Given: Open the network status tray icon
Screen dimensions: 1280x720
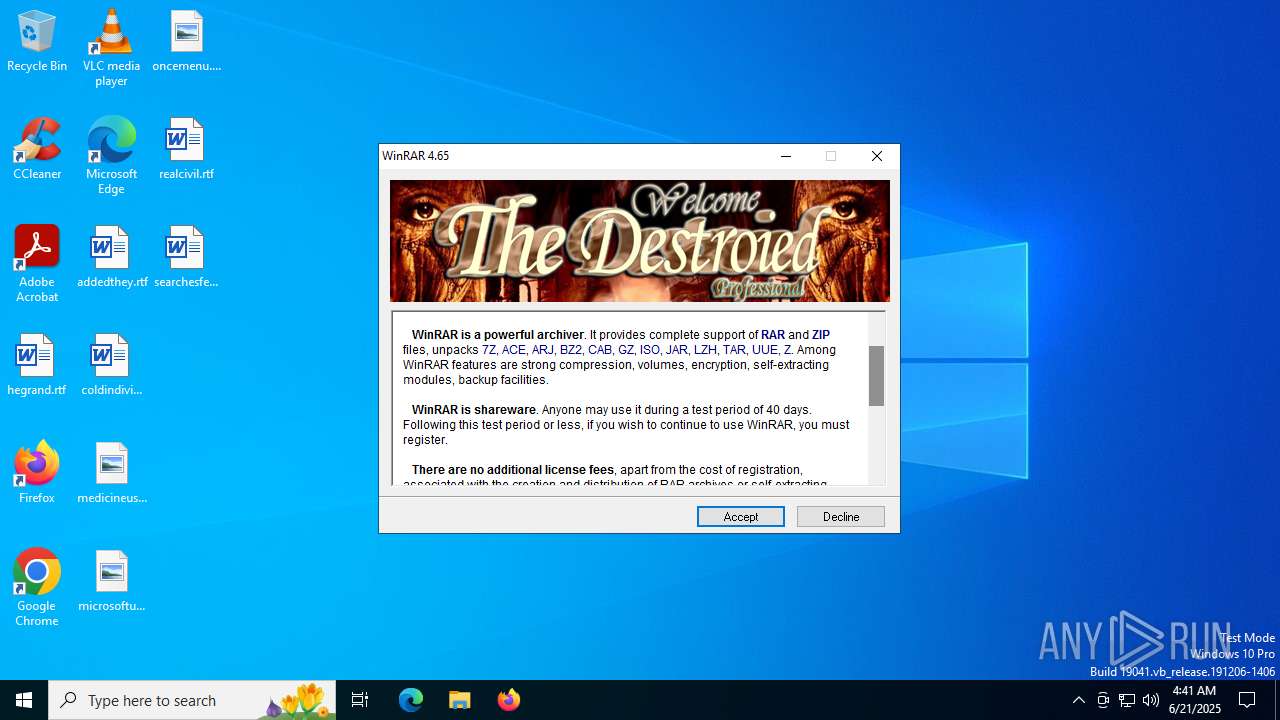Looking at the screenshot, I should 1127,700.
